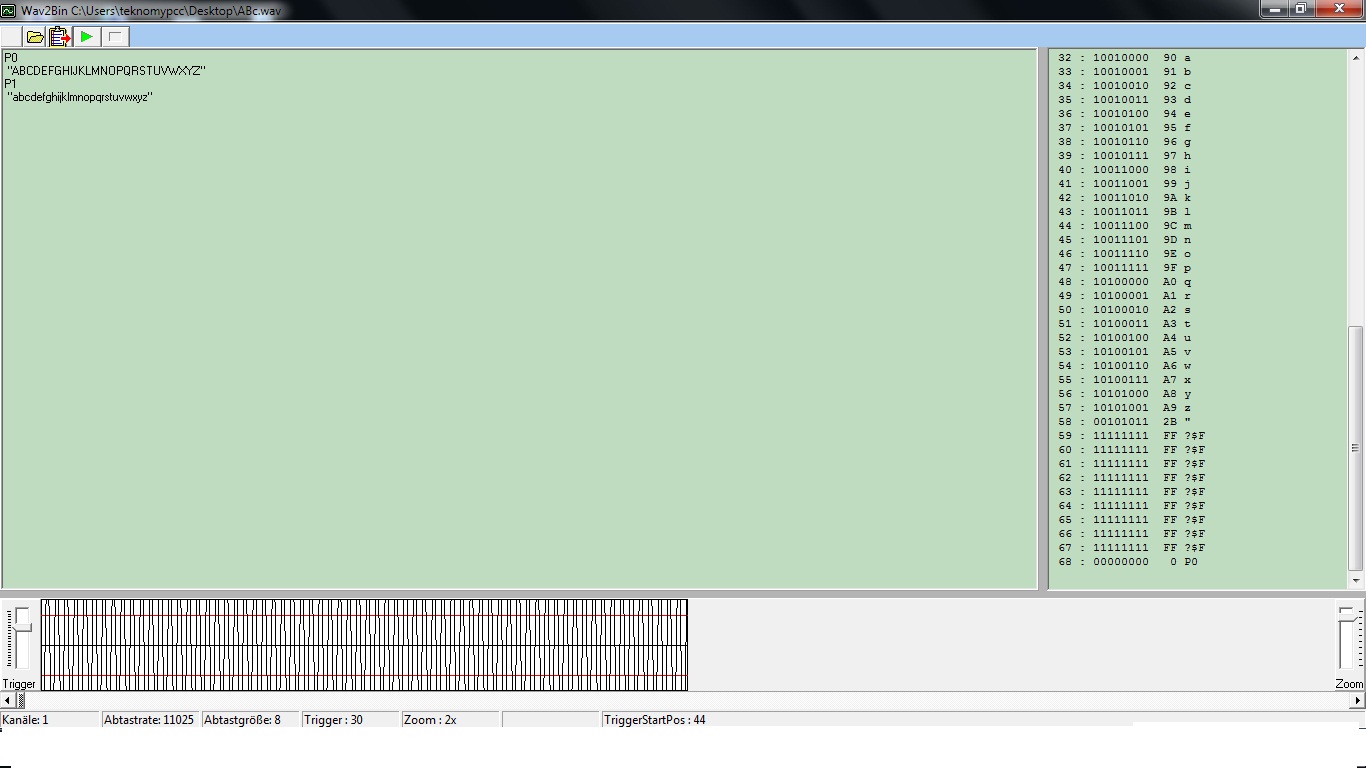Select row 57 : 10101001 A9 z

pos(1125,408)
